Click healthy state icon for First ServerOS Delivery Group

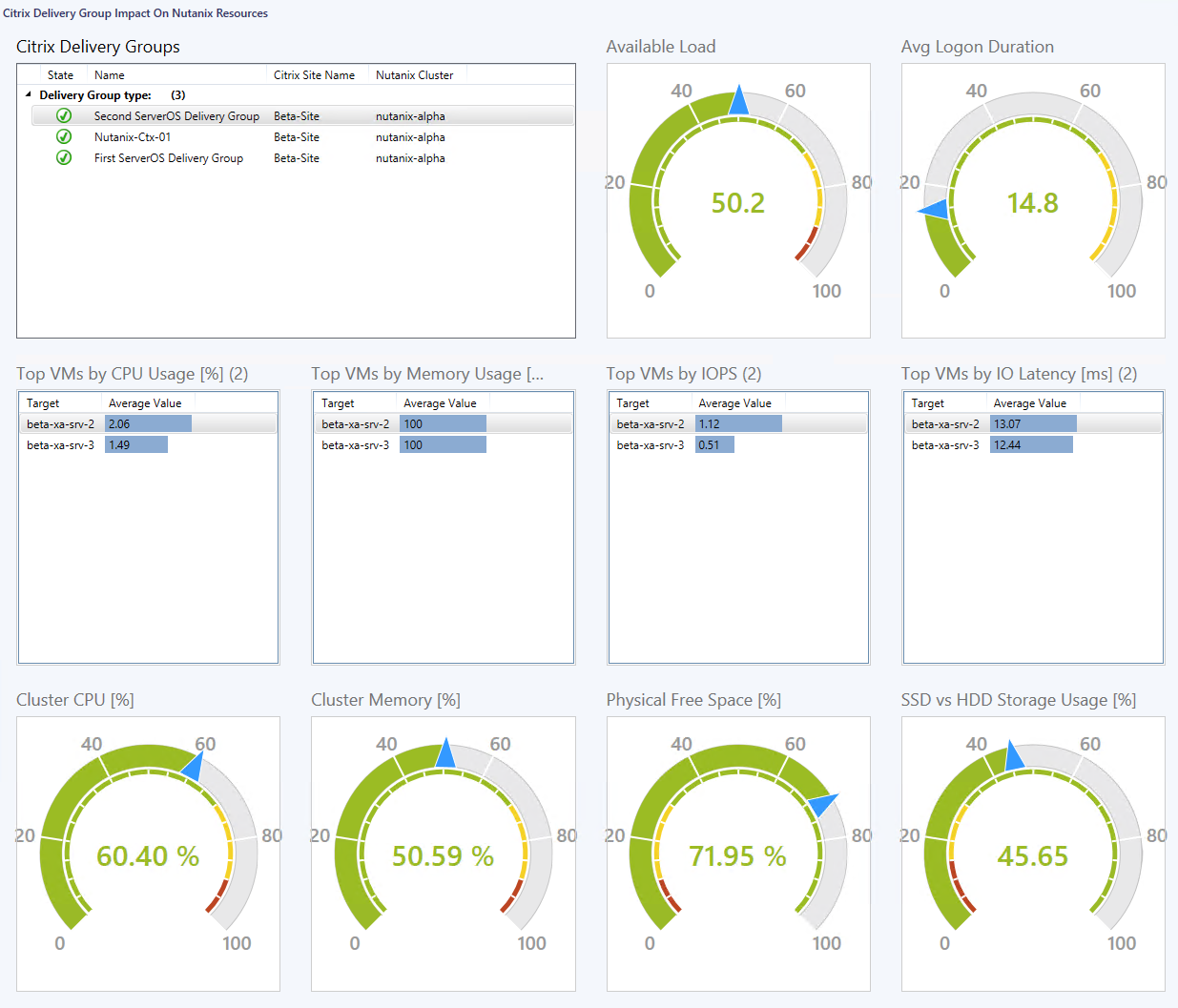[64, 157]
